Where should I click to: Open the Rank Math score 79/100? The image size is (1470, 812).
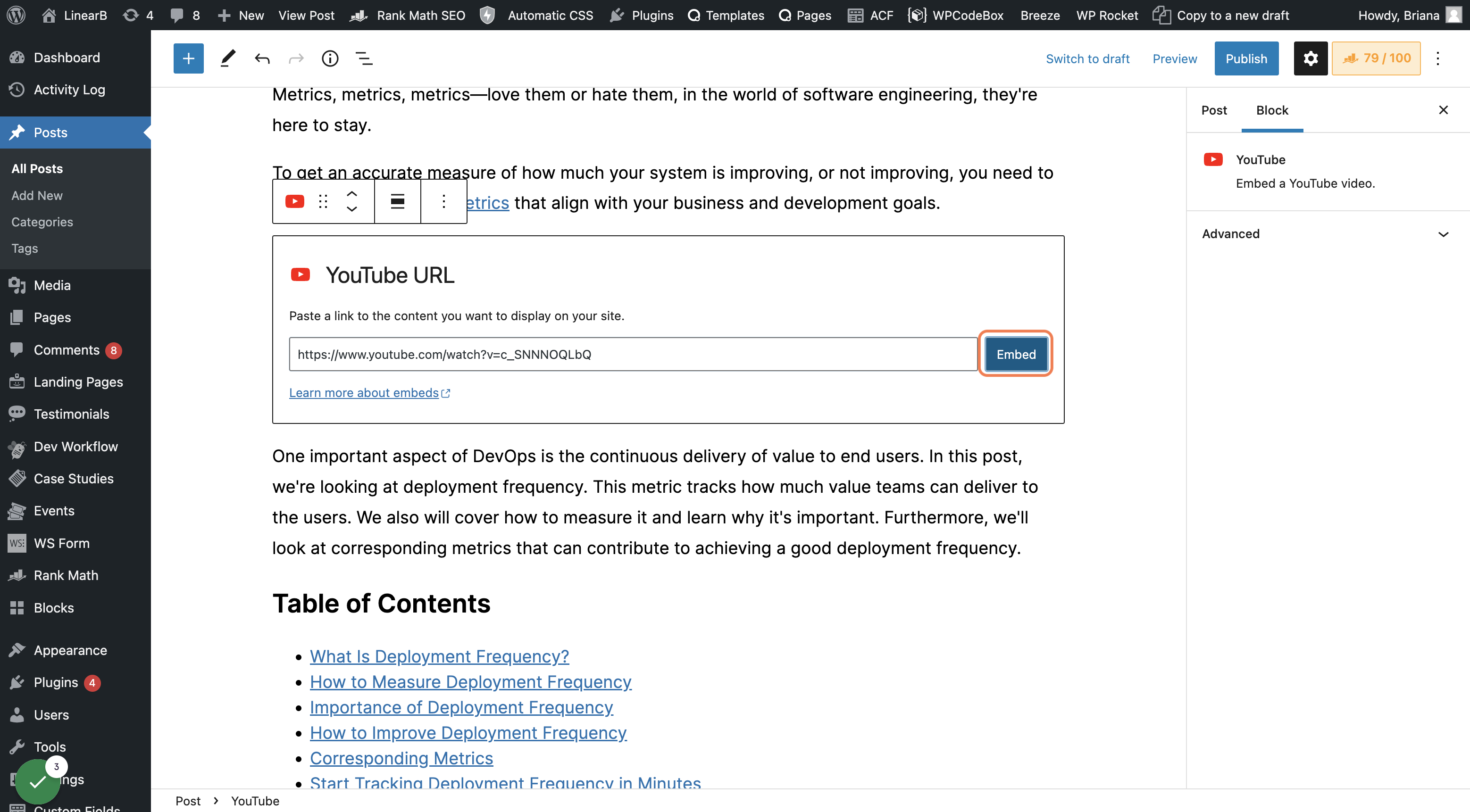[1376, 58]
